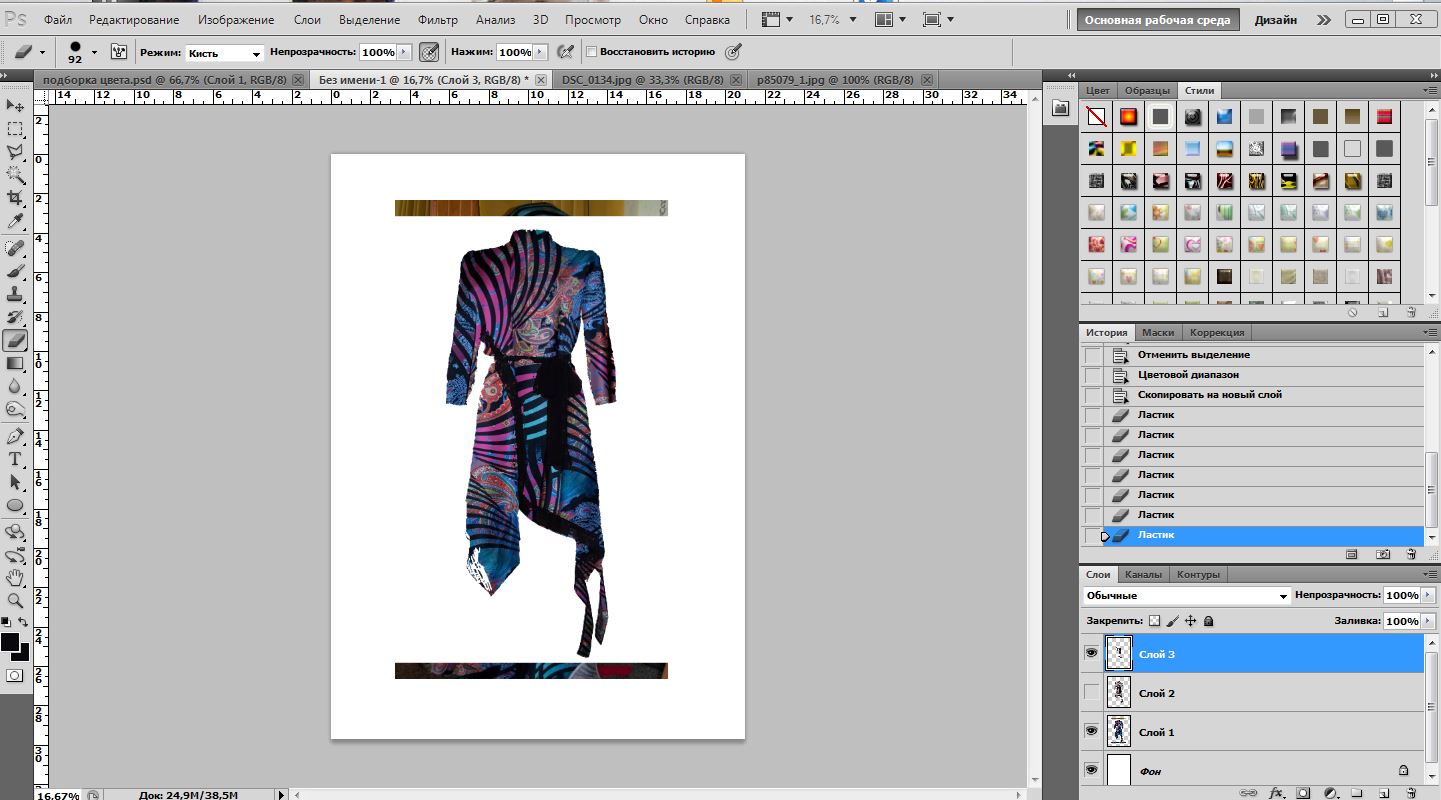Screen dimensions: 1441x800
Task: Activate the horizontal Type tool
Action: (x=15, y=459)
